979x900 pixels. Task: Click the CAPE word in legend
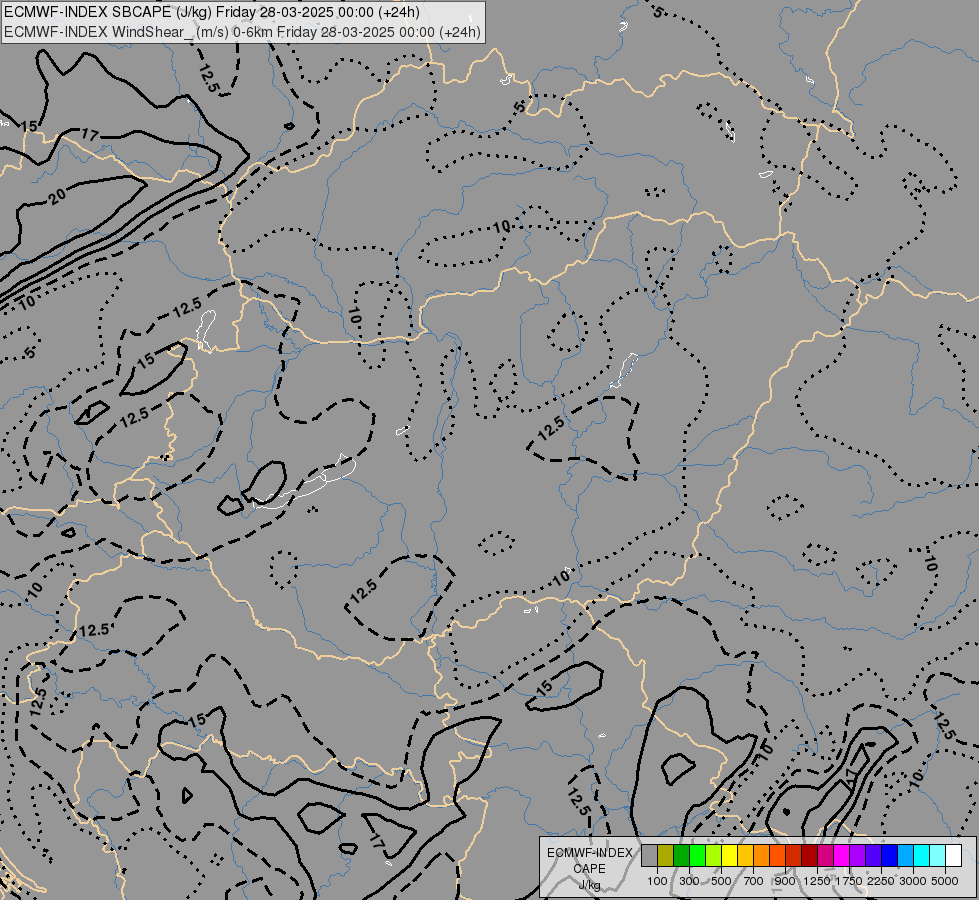coord(589,869)
